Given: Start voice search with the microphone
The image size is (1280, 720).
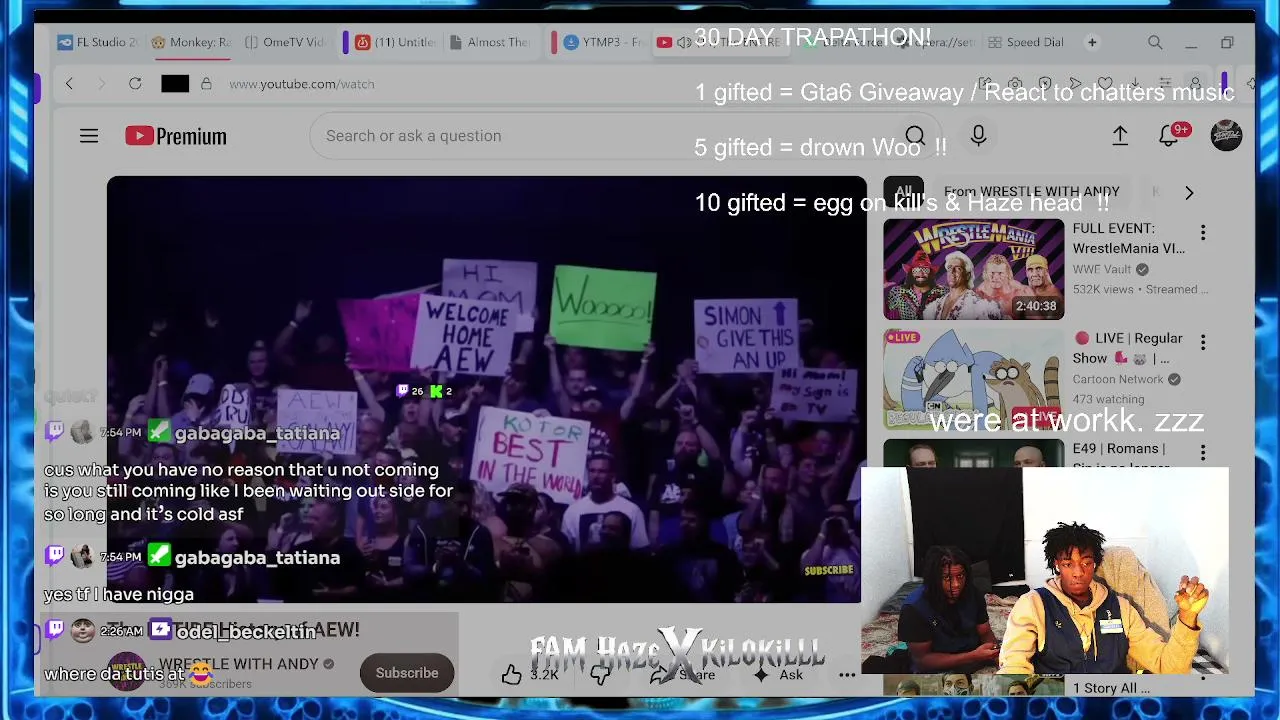Looking at the screenshot, I should tap(978, 136).
